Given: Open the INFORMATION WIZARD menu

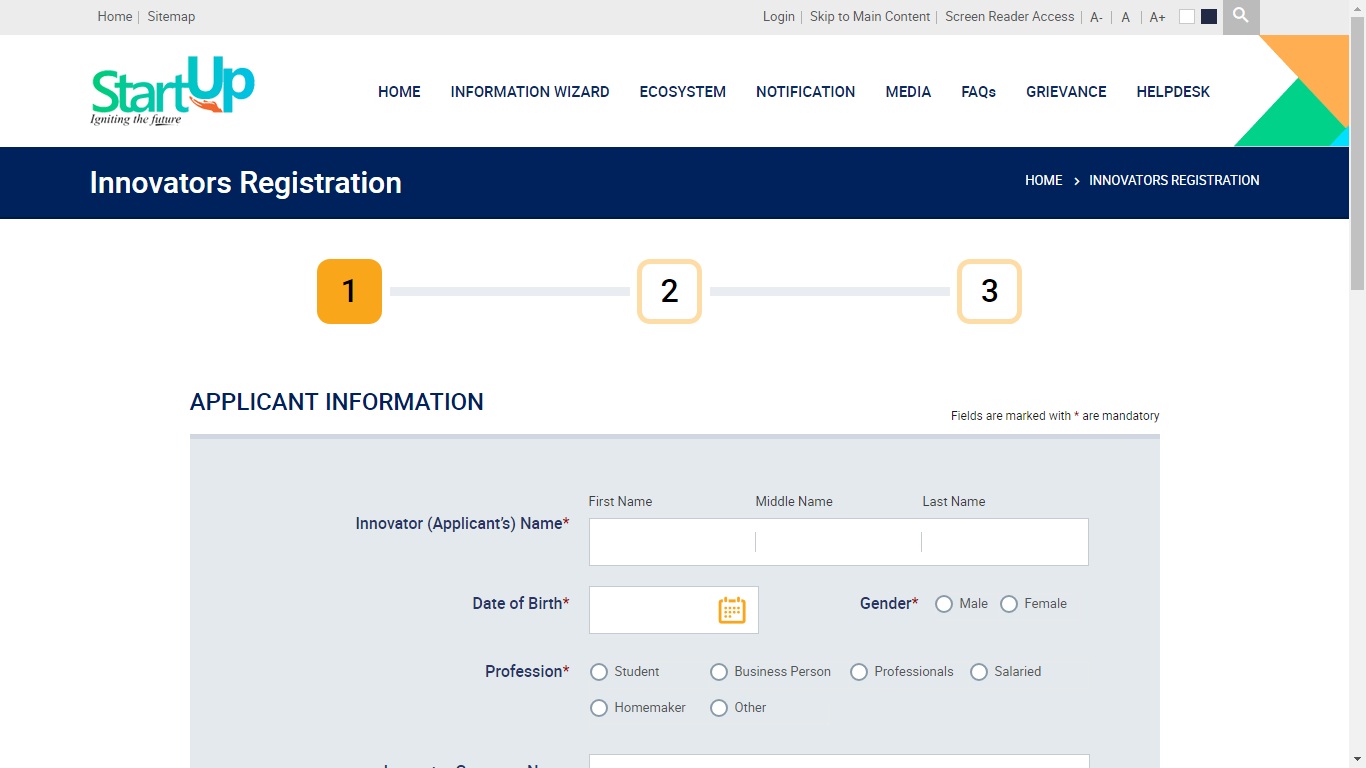Looking at the screenshot, I should pyautogui.click(x=530, y=91).
